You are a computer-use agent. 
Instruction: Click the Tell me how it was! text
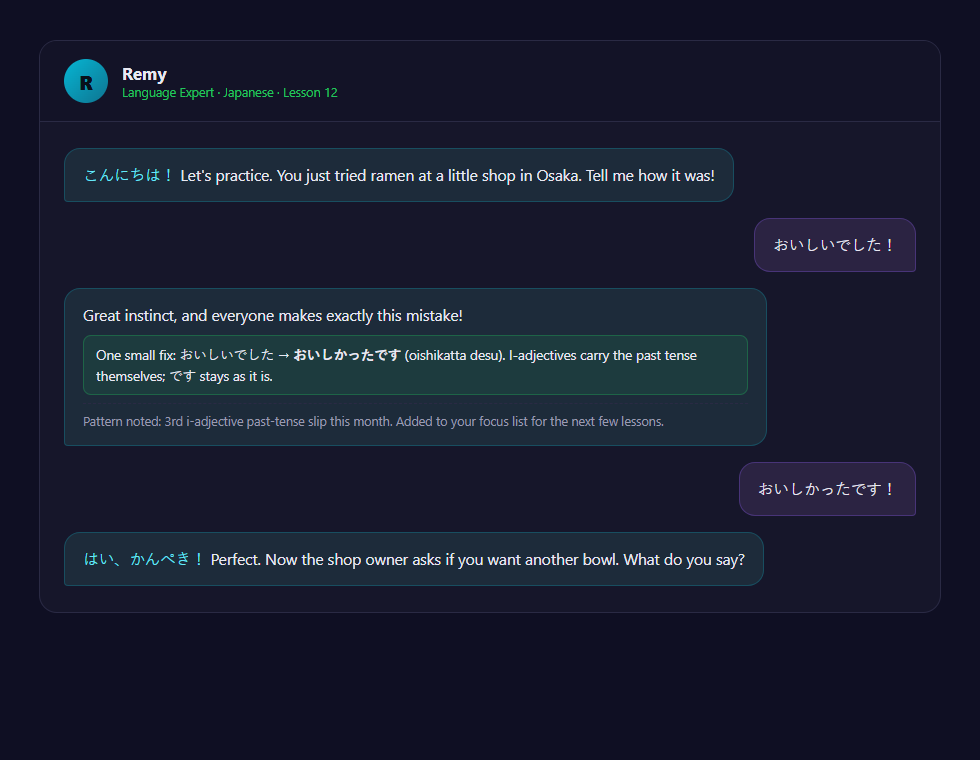[x=650, y=176]
